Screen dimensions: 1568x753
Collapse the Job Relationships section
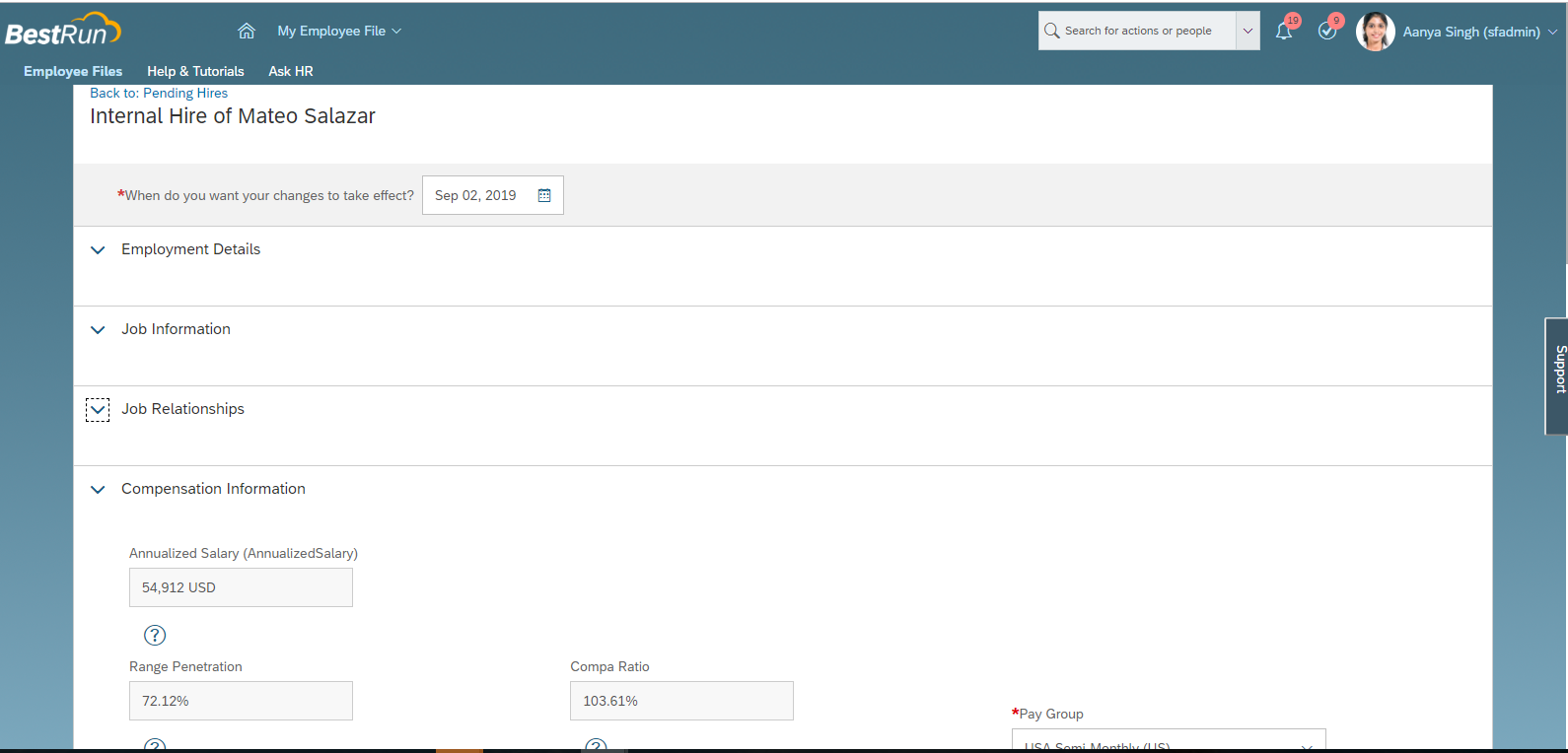[x=98, y=410]
